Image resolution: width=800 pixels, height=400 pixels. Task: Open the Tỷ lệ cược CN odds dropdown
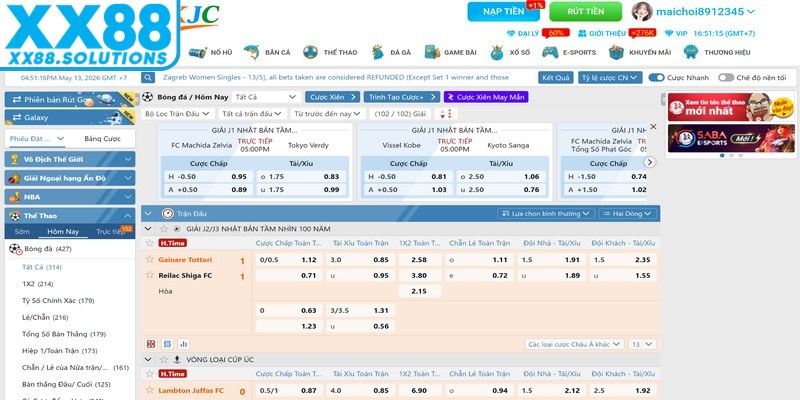pyautogui.click(x=610, y=78)
